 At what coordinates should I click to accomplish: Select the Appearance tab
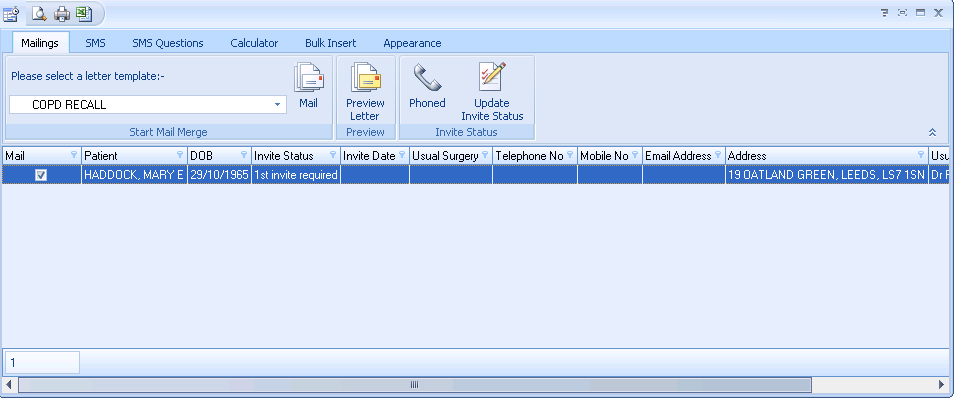point(412,43)
